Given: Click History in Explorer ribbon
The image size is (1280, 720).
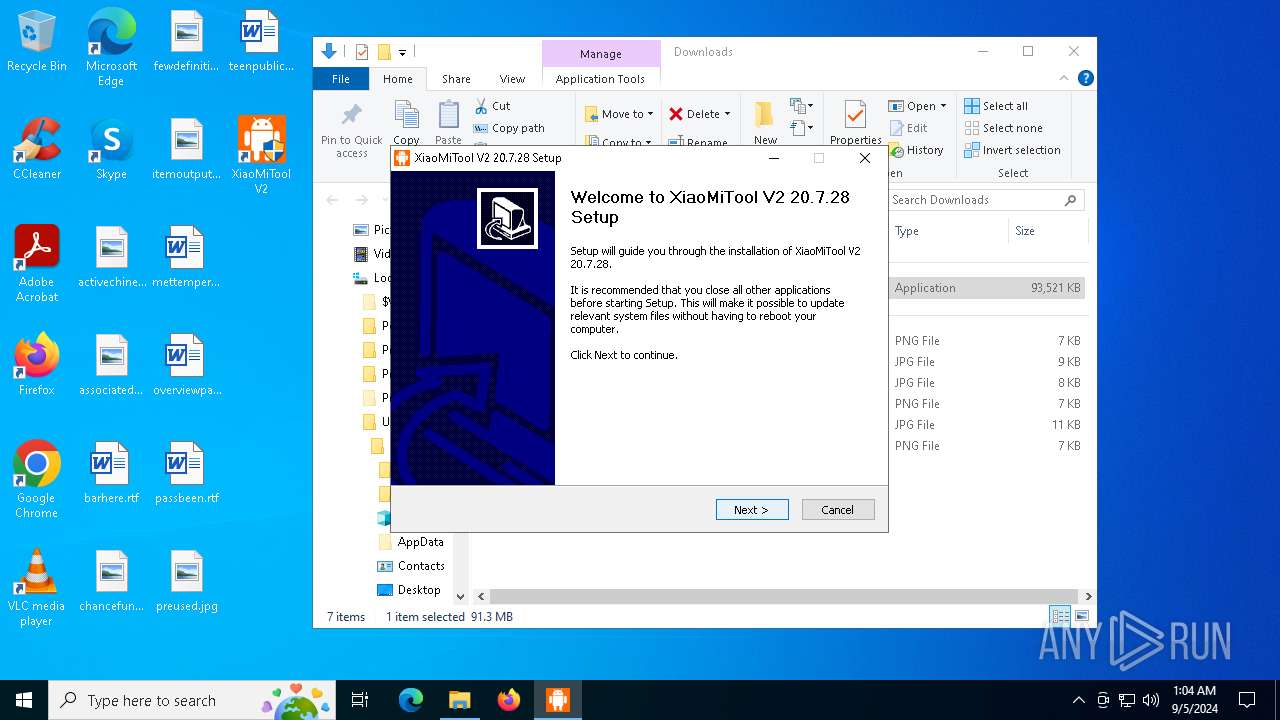Looking at the screenshot, I should tap(915, 150).
